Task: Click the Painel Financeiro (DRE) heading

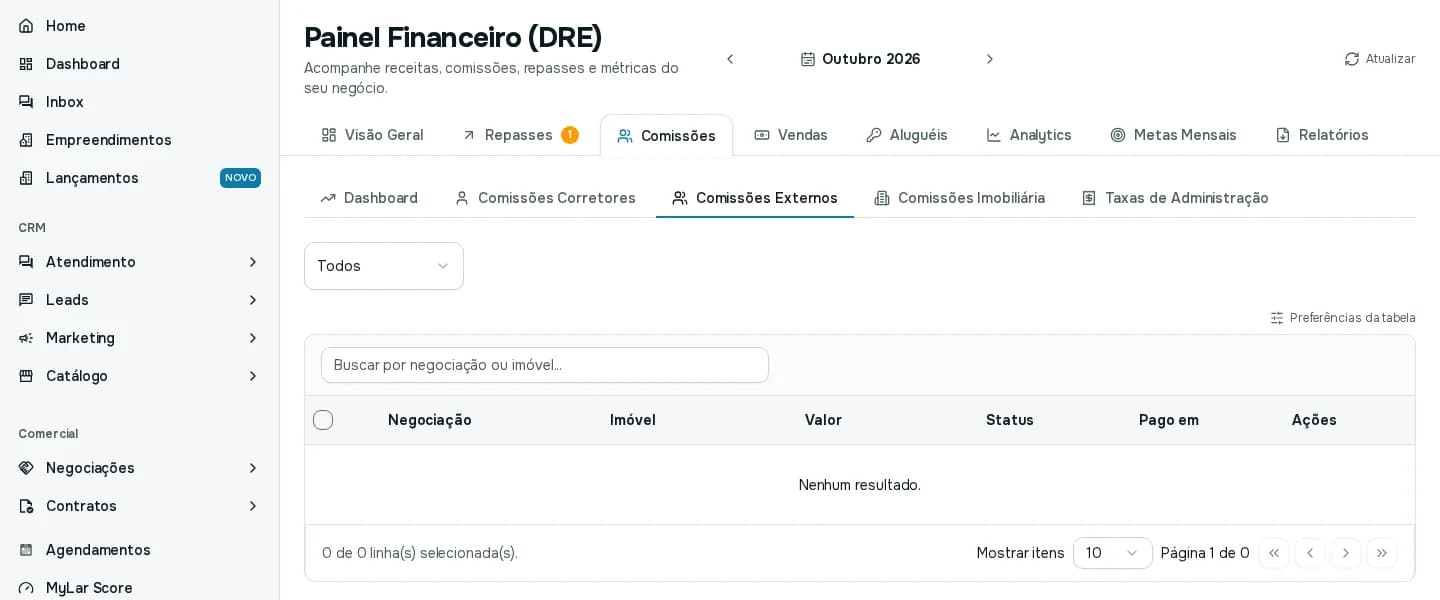Action: coord(453,37)
